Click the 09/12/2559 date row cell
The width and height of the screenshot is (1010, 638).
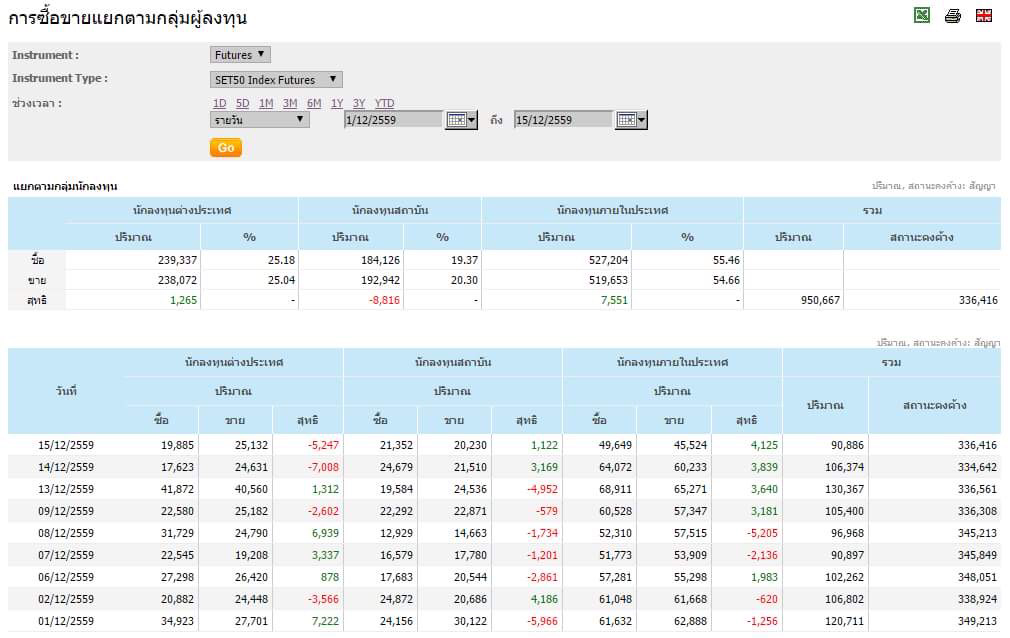66,511
